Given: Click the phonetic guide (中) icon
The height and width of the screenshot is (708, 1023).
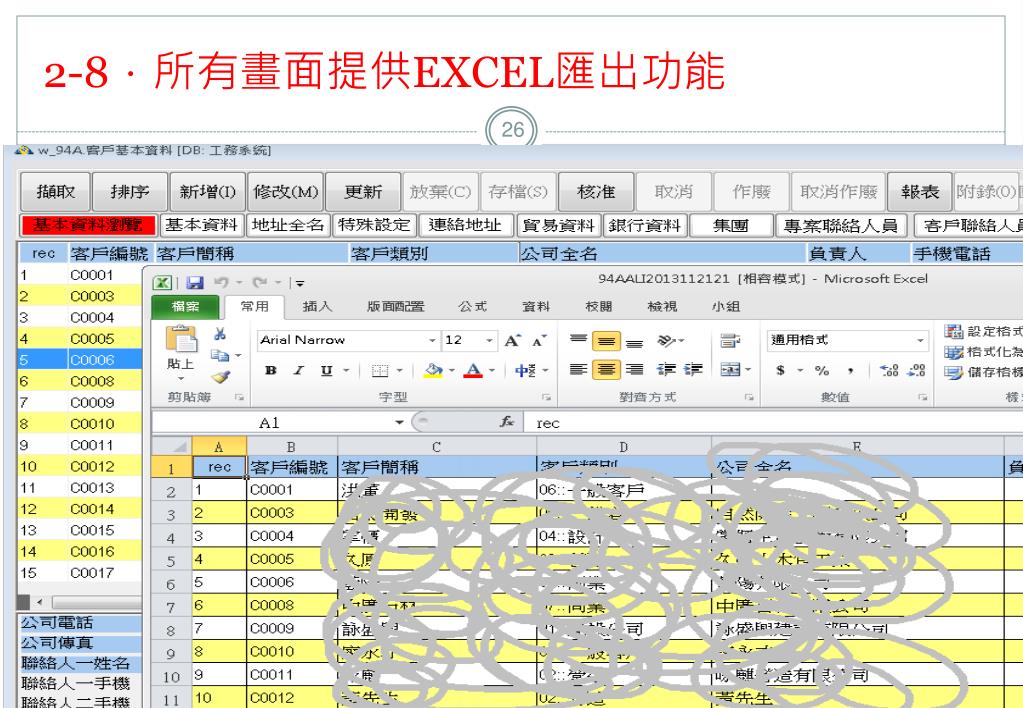Looking at the screenshot, I should [x=525, y=371].
